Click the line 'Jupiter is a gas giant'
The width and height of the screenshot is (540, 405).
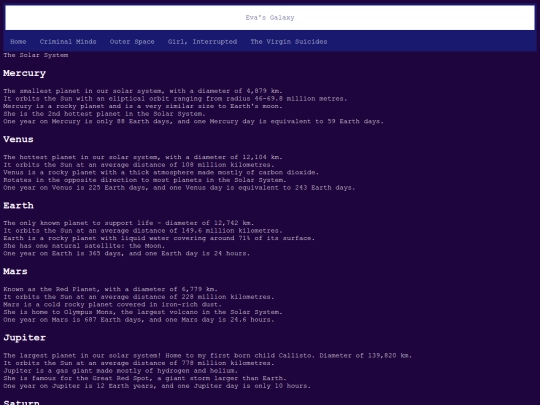coord(121,371)
